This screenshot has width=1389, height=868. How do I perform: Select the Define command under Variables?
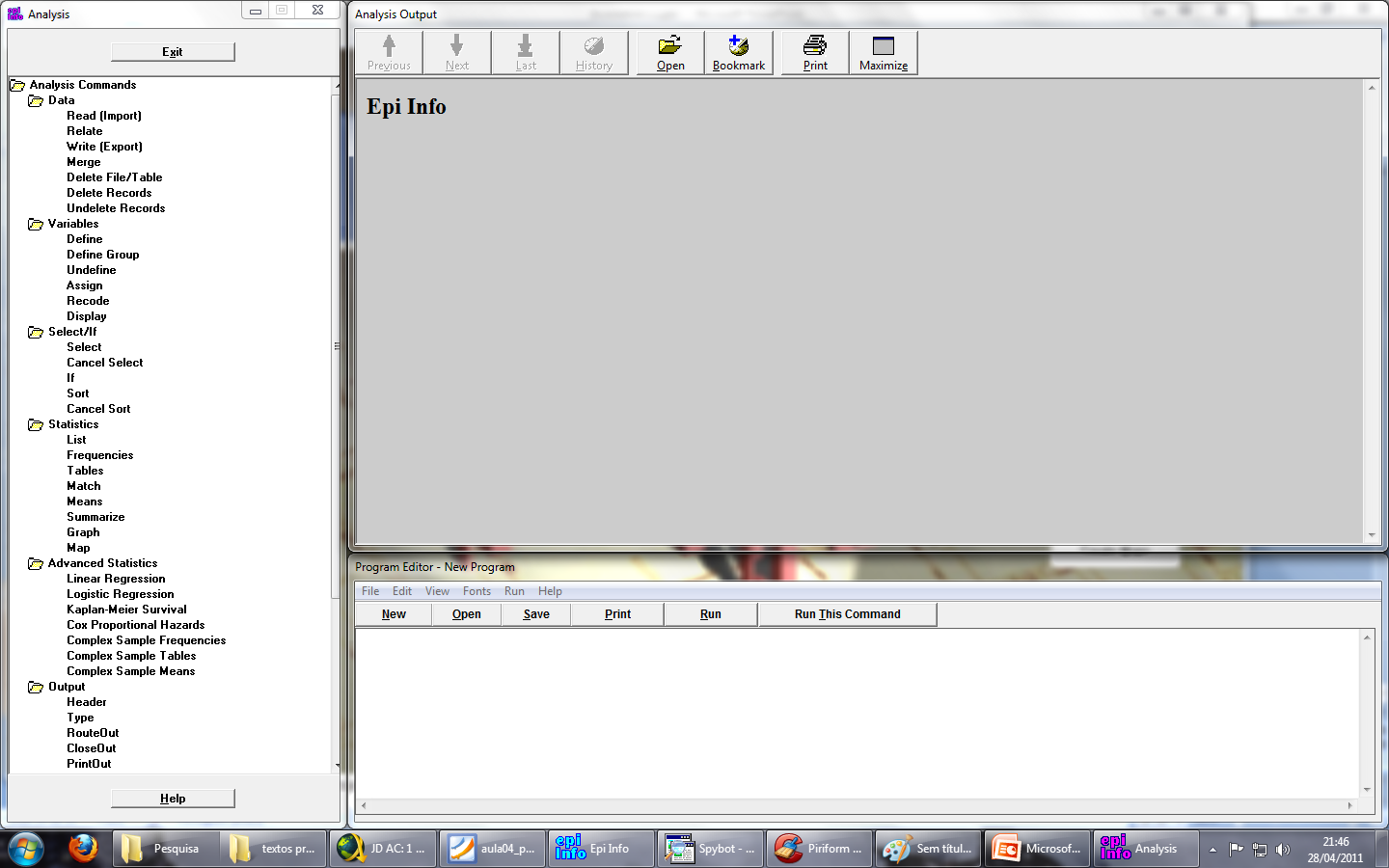[85, 239]
